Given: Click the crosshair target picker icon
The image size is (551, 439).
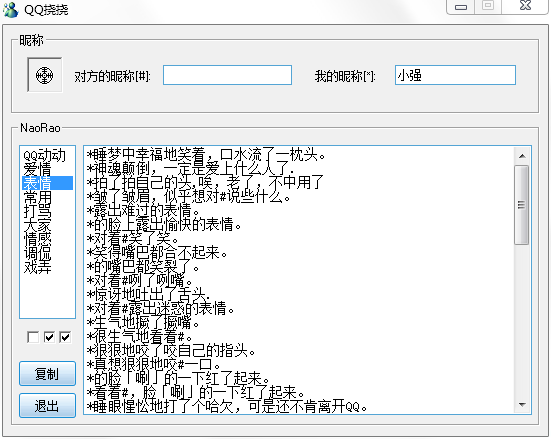Looking at the screenshot, I should coord(45,75).
